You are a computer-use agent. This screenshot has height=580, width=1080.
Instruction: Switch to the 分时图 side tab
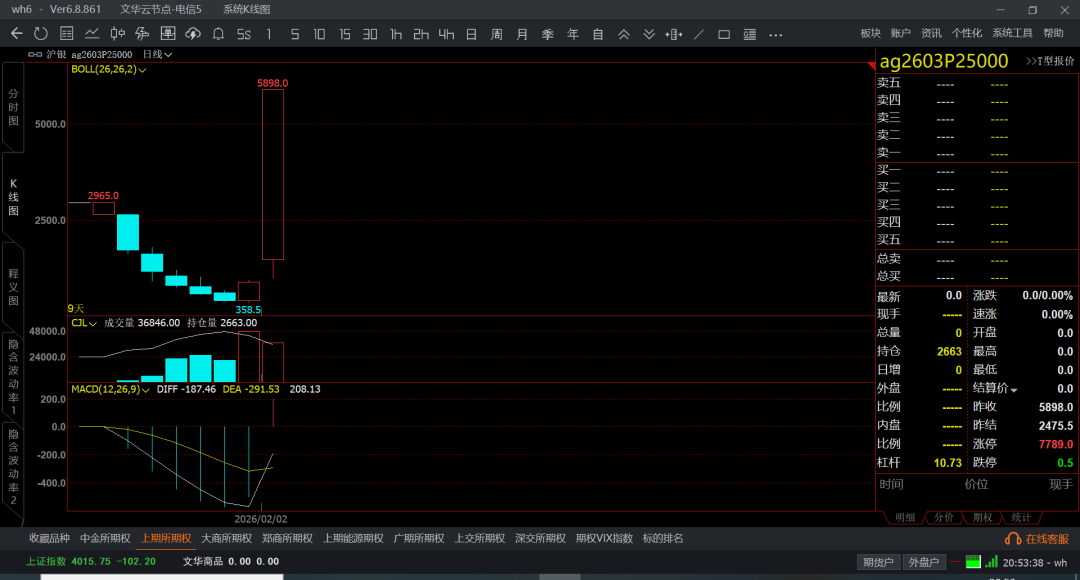coord(13,107)
